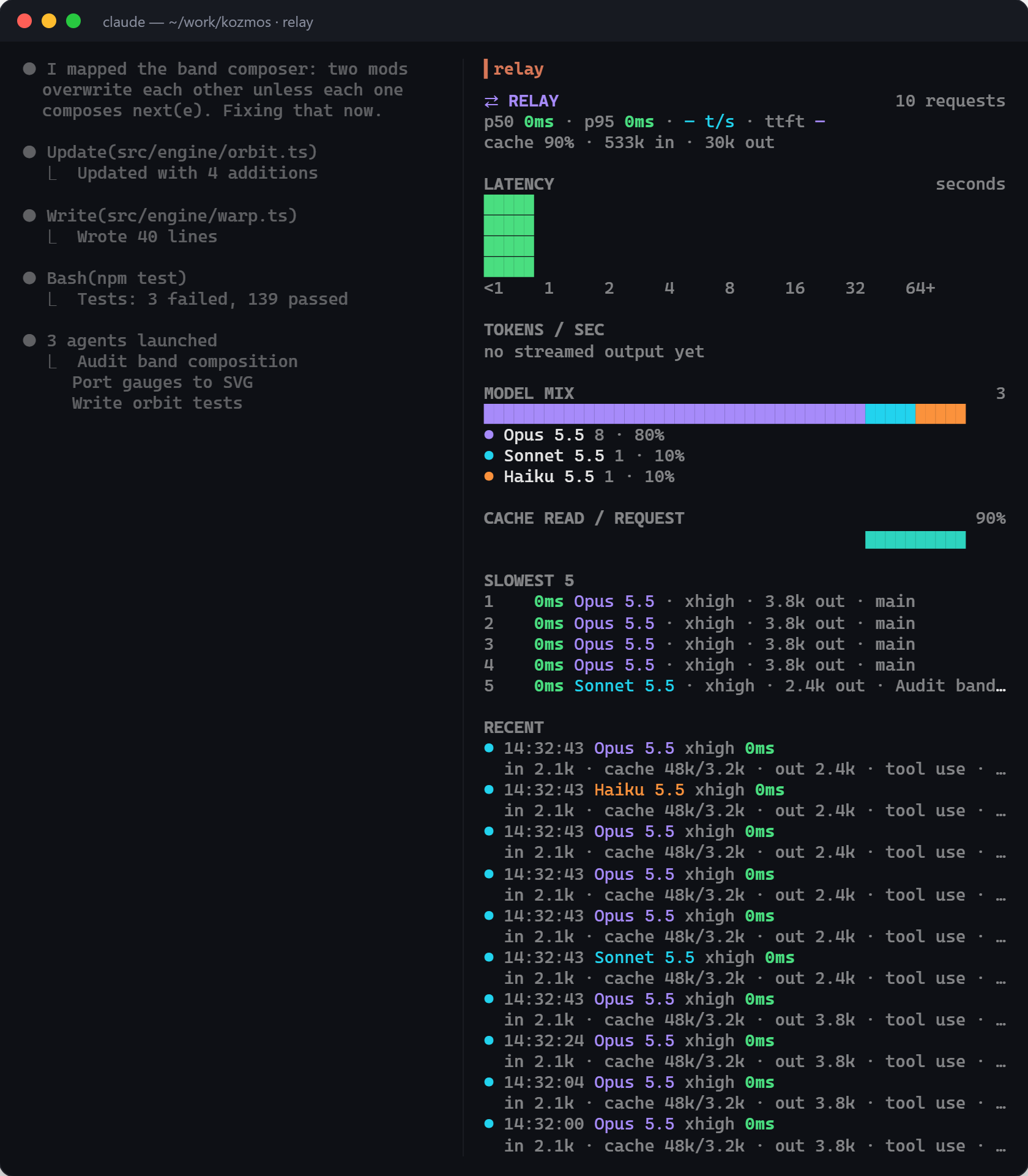Click the purple Opus 5.5 legend dot
The height and width of the screenshot is (1176, 1028).
click(489, 435)
